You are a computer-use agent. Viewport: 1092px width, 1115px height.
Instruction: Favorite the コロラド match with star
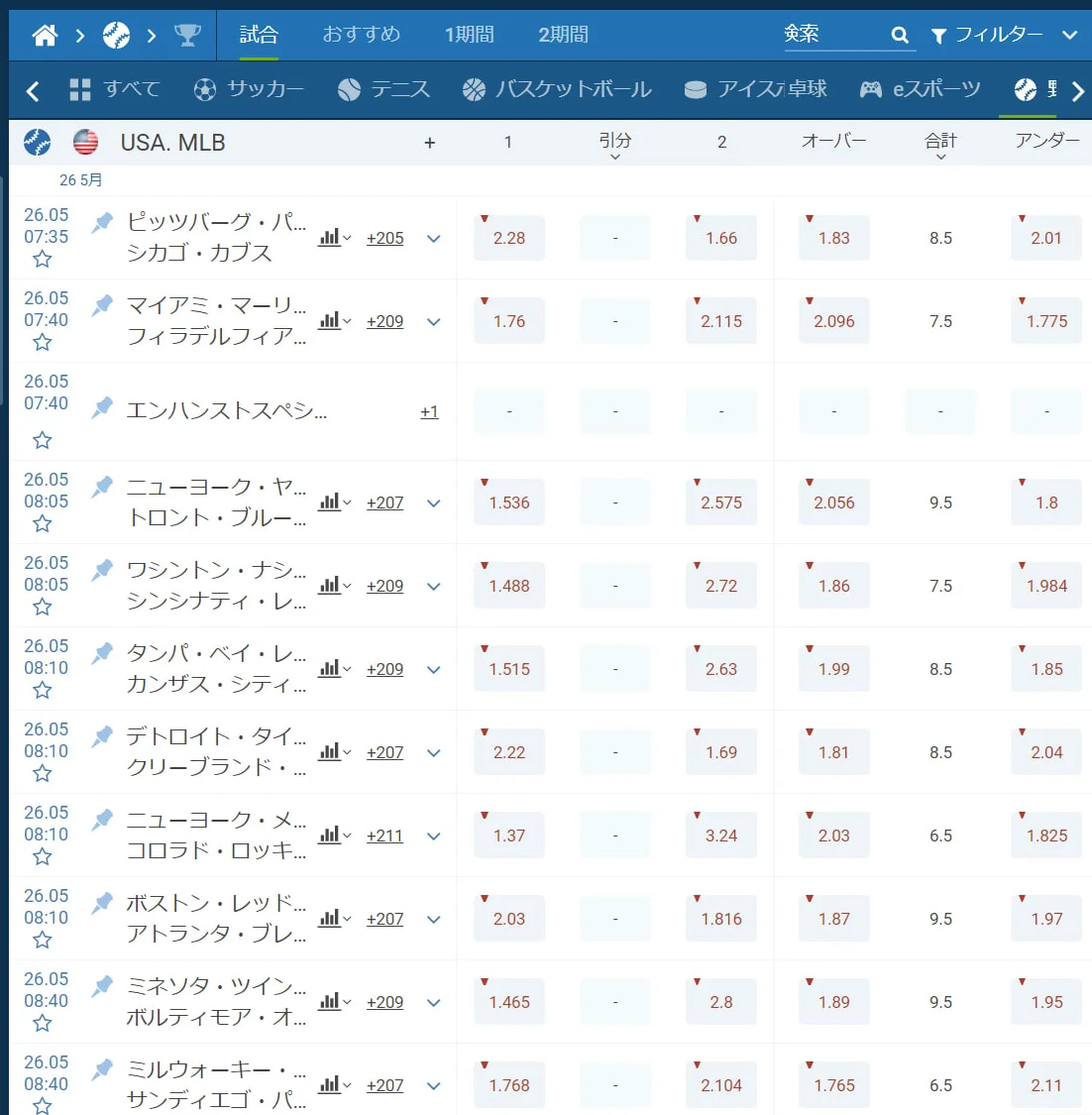pyautogui.click(x=43, y=857)
